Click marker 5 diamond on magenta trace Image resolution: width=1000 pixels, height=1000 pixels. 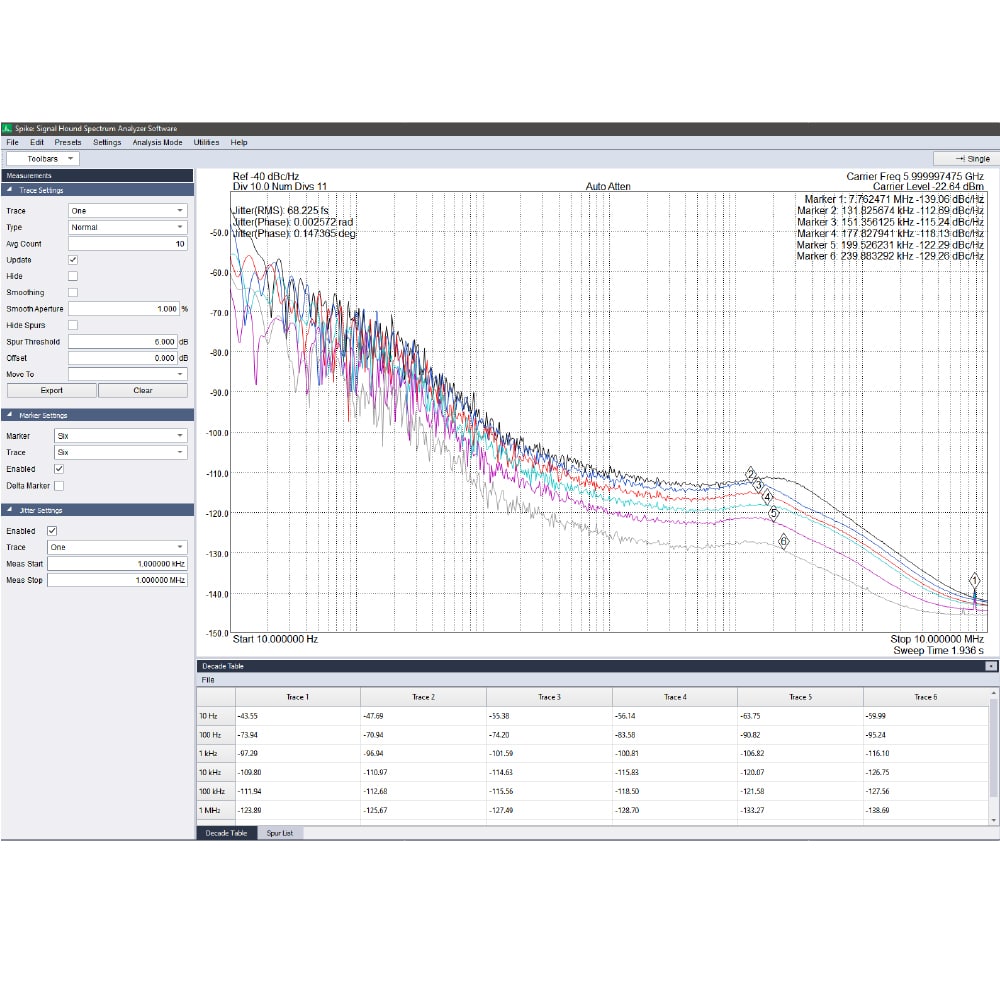773,513
